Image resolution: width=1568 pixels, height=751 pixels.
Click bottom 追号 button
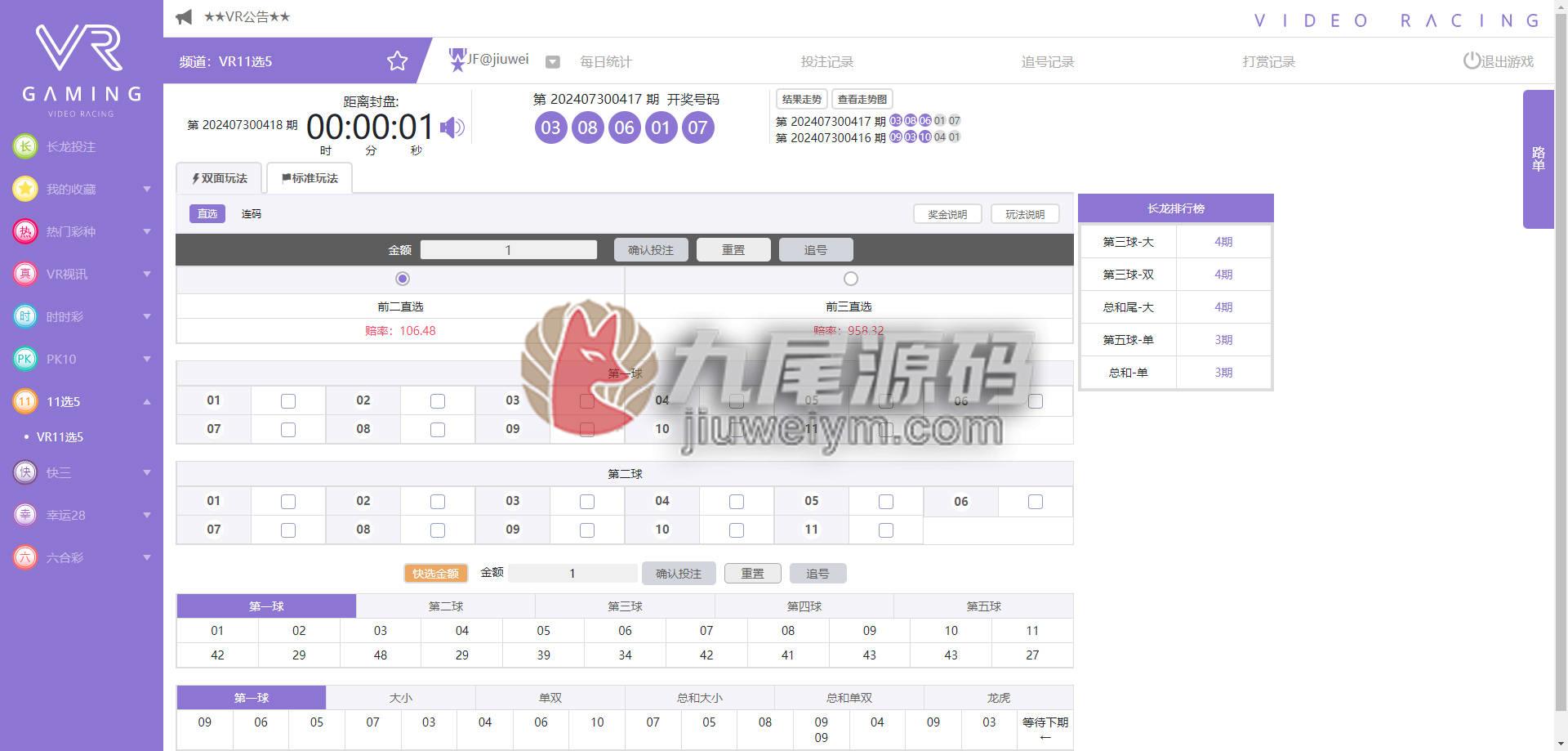pos(817,574)
